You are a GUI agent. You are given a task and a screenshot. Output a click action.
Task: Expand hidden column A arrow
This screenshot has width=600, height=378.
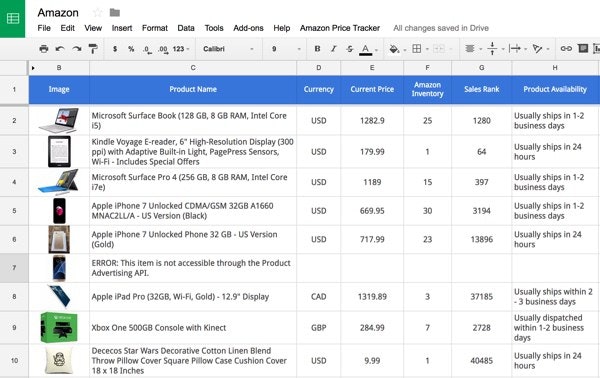pos(33,68)
